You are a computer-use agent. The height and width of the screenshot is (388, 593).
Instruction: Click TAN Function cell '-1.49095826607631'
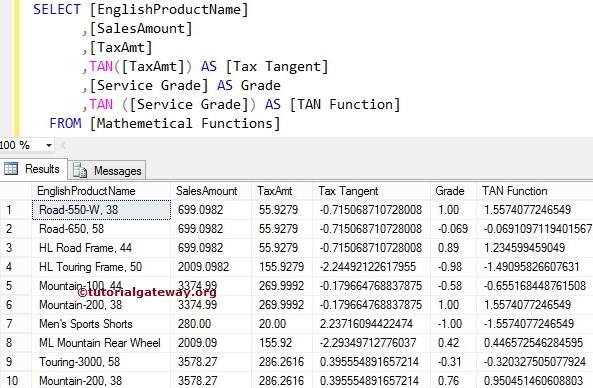point(535,267)
